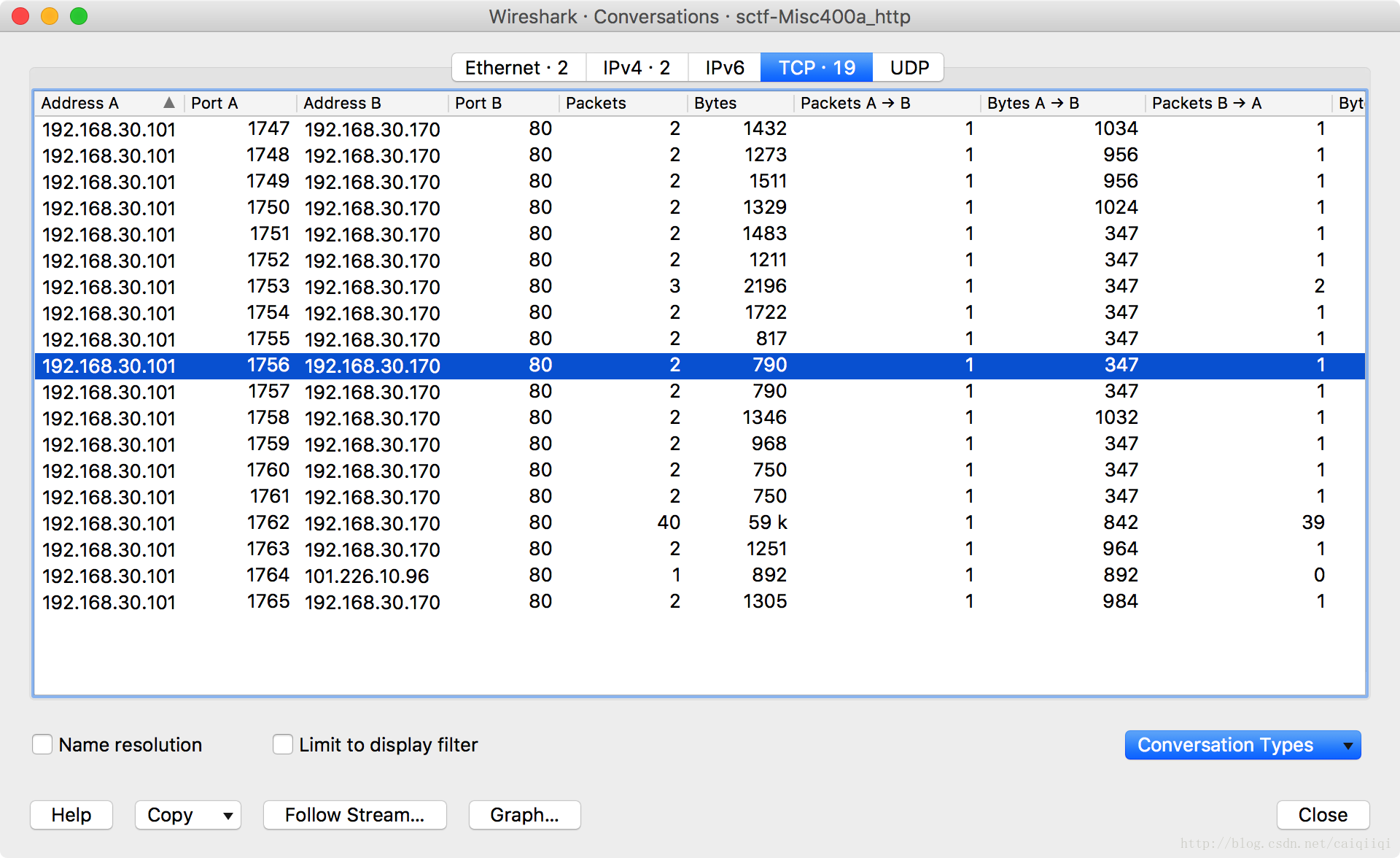Sort by the Address B column header
The height and width of the screenshot is (858, 1400).
(x=373, y=103)
